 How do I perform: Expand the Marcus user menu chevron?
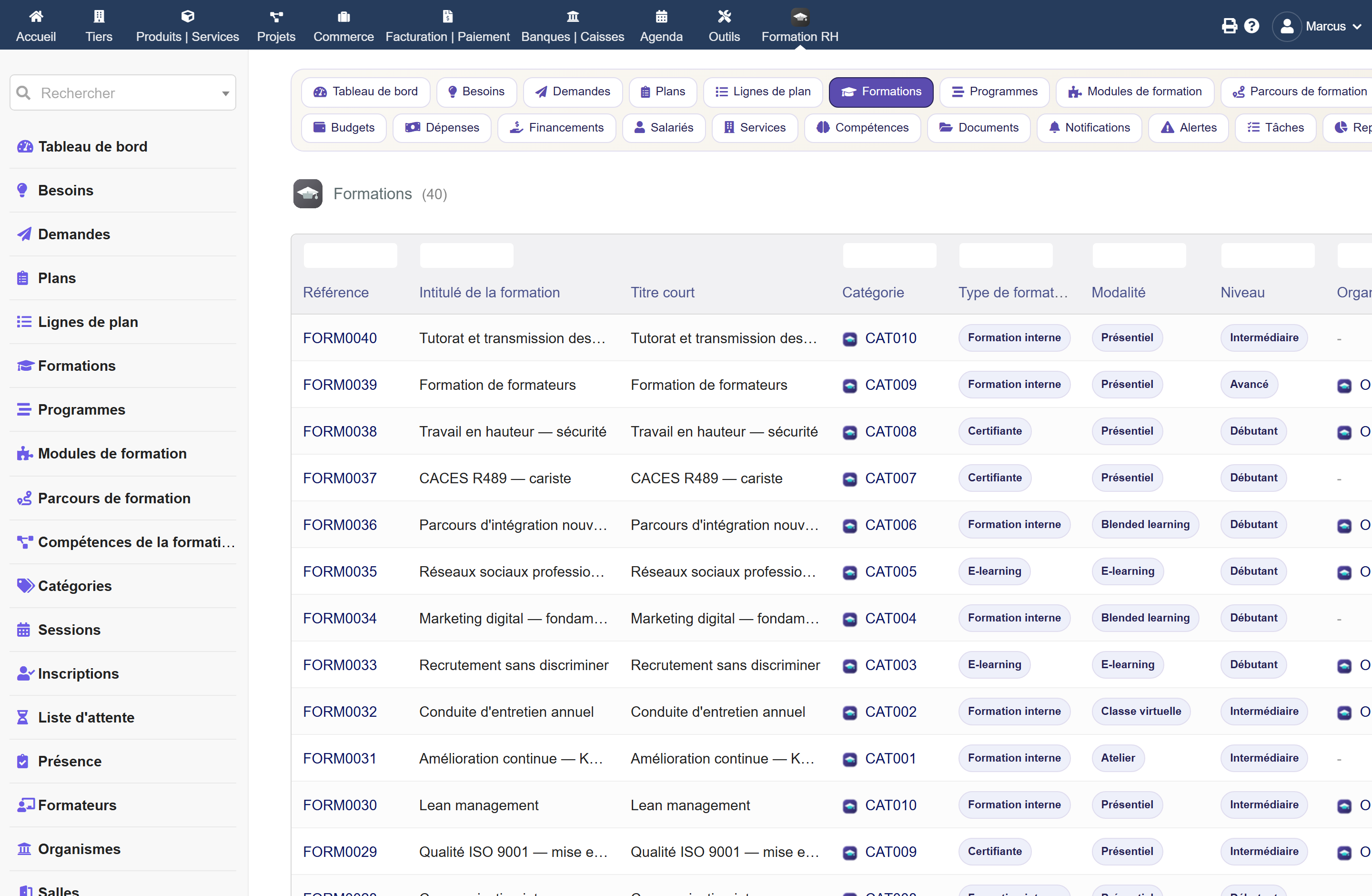pos(1357,27)
